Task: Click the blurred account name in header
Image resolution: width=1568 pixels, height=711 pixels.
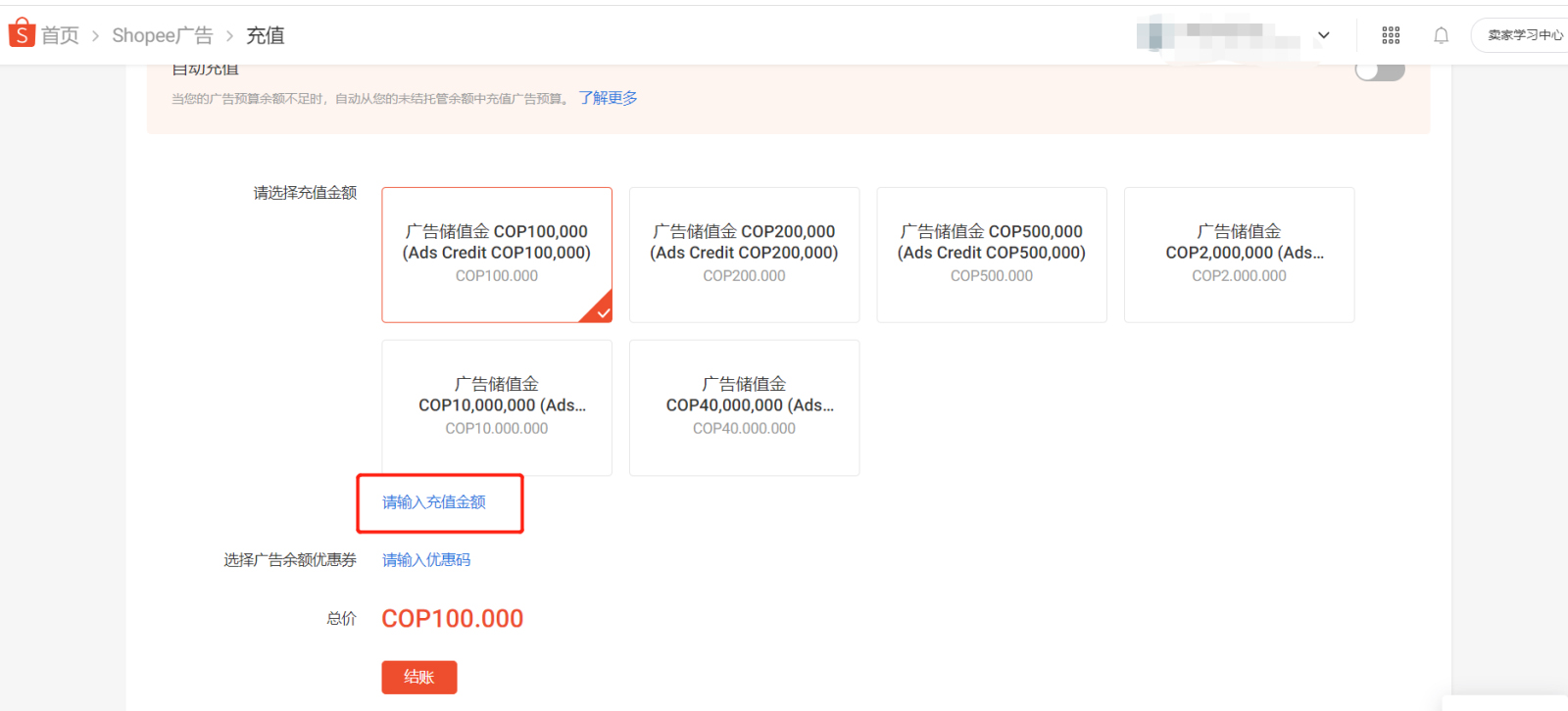Action: [1219, 35]
